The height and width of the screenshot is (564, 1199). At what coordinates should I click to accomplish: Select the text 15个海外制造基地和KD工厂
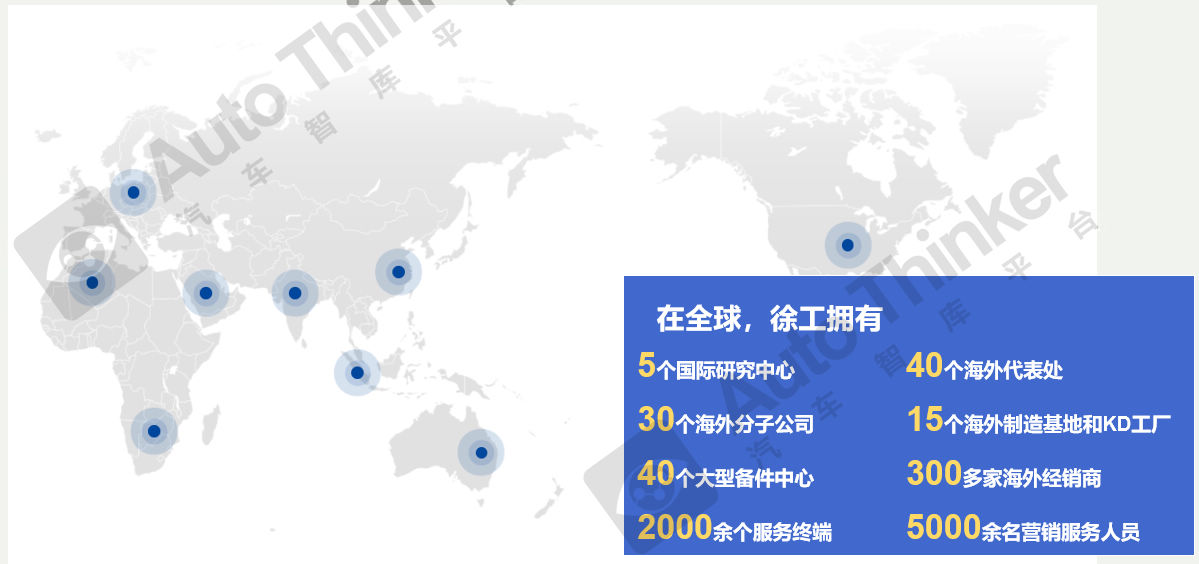click(1039, 420)
